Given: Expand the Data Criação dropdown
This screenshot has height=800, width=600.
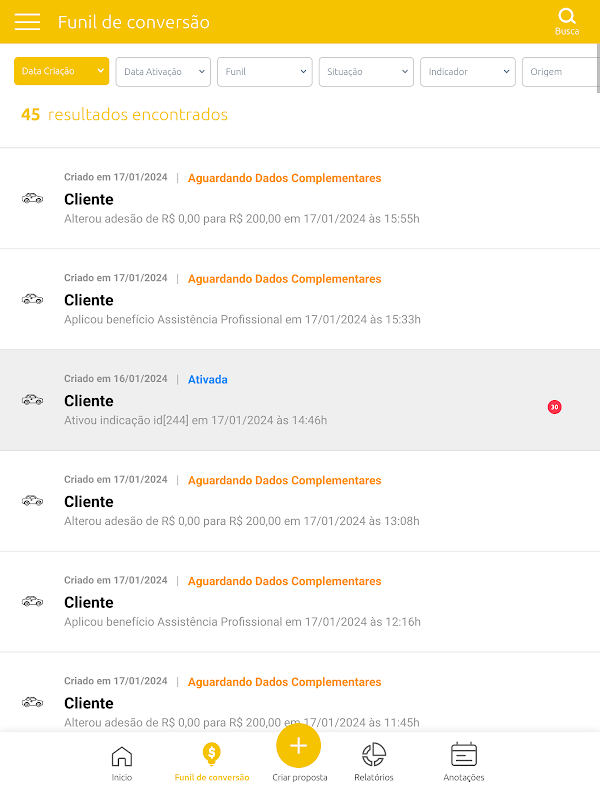Looking at the screenshot, I should pyautogui.click(x=61, y=71).
